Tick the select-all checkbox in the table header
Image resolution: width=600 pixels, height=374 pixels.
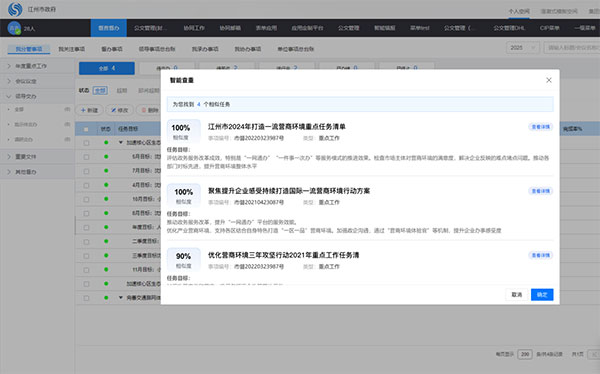[86, 129]
